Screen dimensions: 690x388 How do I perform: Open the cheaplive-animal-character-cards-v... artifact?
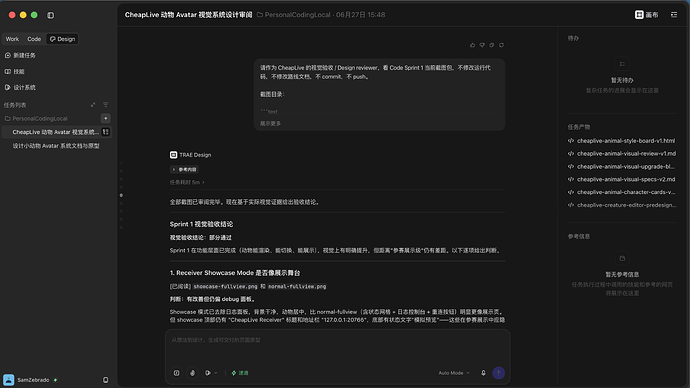click(x=622, y=192)
